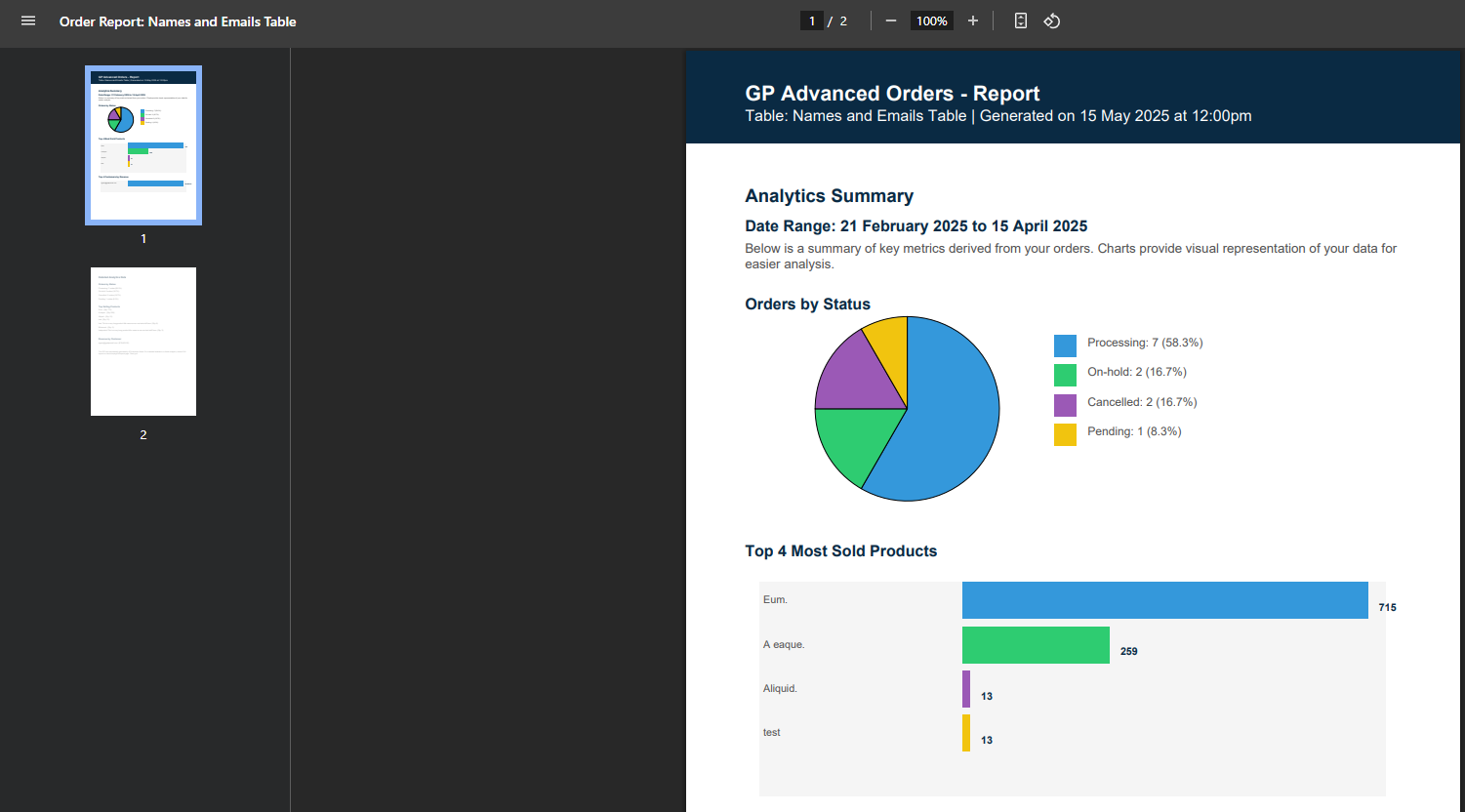
Task: Click the yellow Pending legend swatch
Action: coord(1065,434)
